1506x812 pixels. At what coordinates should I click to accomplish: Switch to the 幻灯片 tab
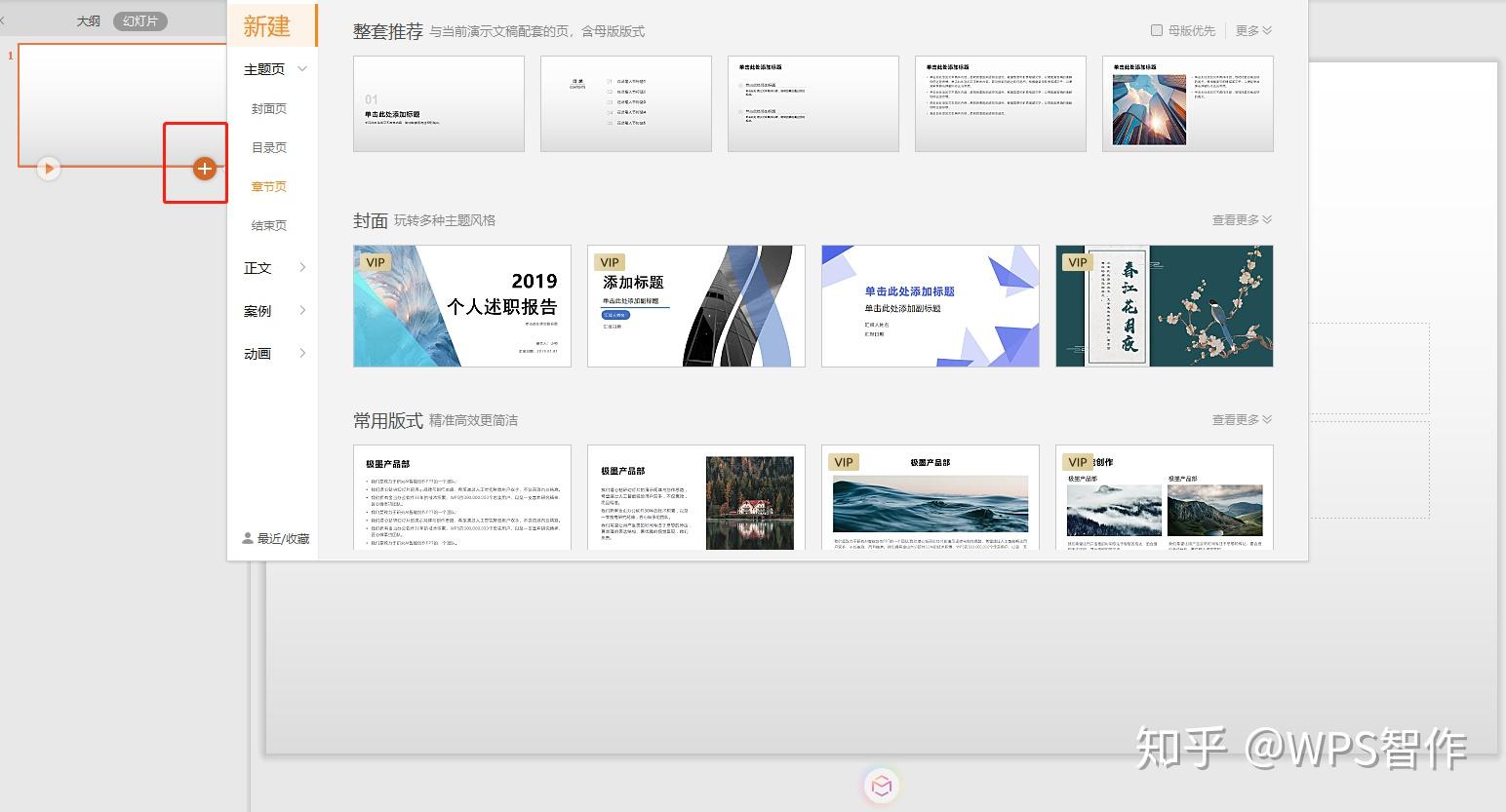click(x=140, y=20)
